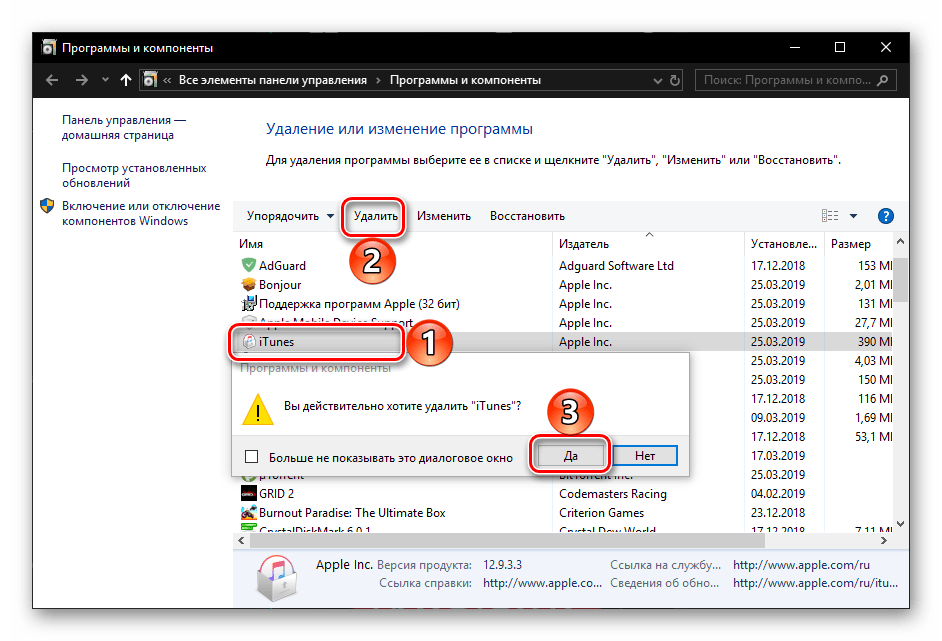Confirm removal with the Да button
The width and height of the screenshot is (942, 641).
pyautogui.click(x=570, y=456)
